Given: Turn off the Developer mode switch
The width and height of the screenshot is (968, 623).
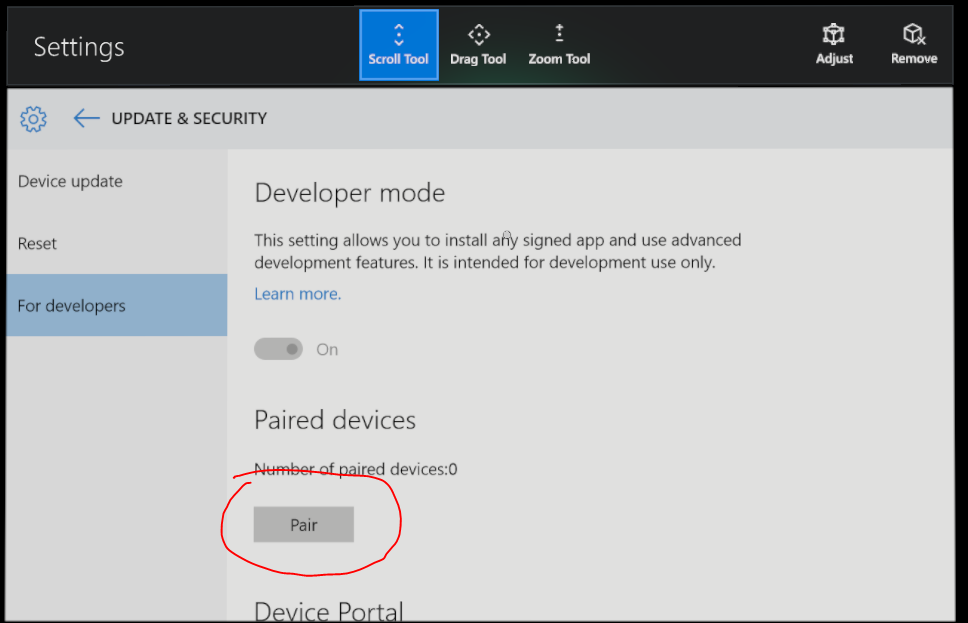Looking at the screenshot, I should 278,349.
